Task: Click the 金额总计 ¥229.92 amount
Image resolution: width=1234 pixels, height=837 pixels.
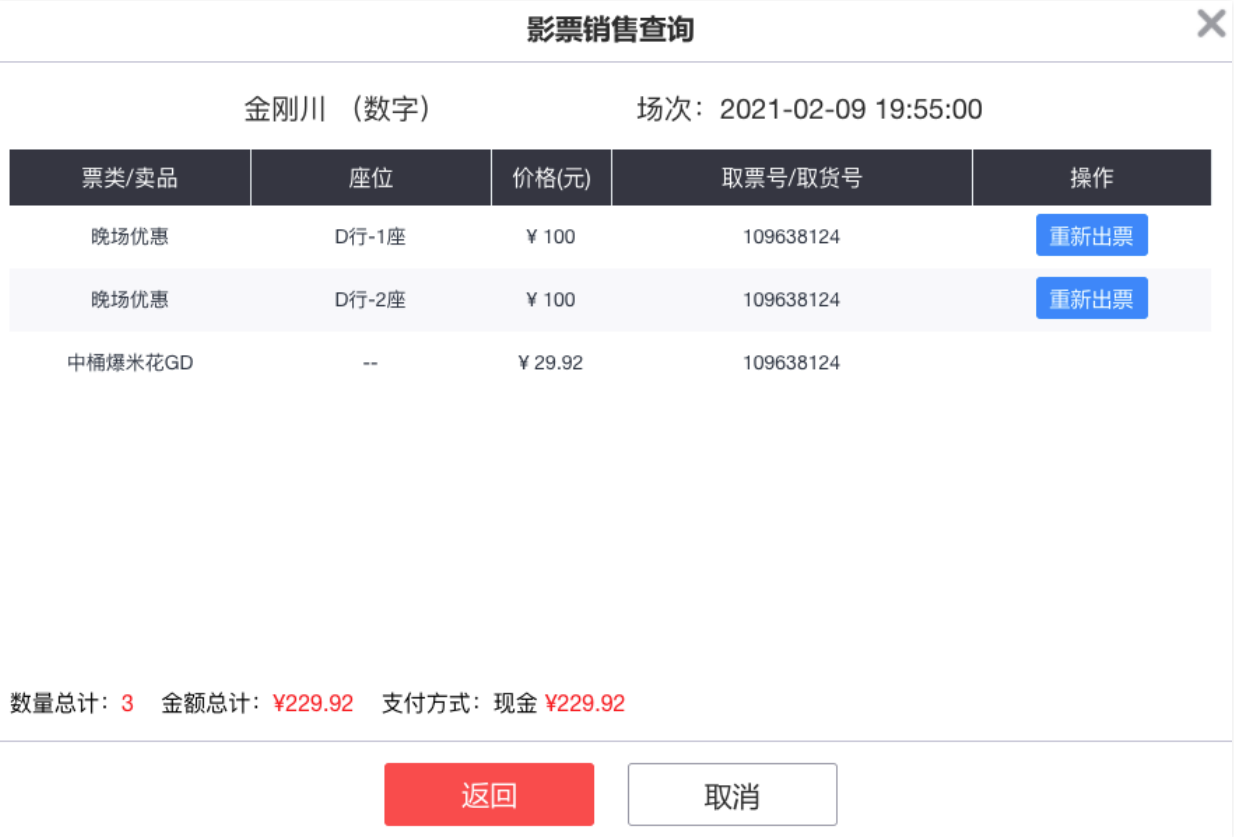Action: (313, 703)
